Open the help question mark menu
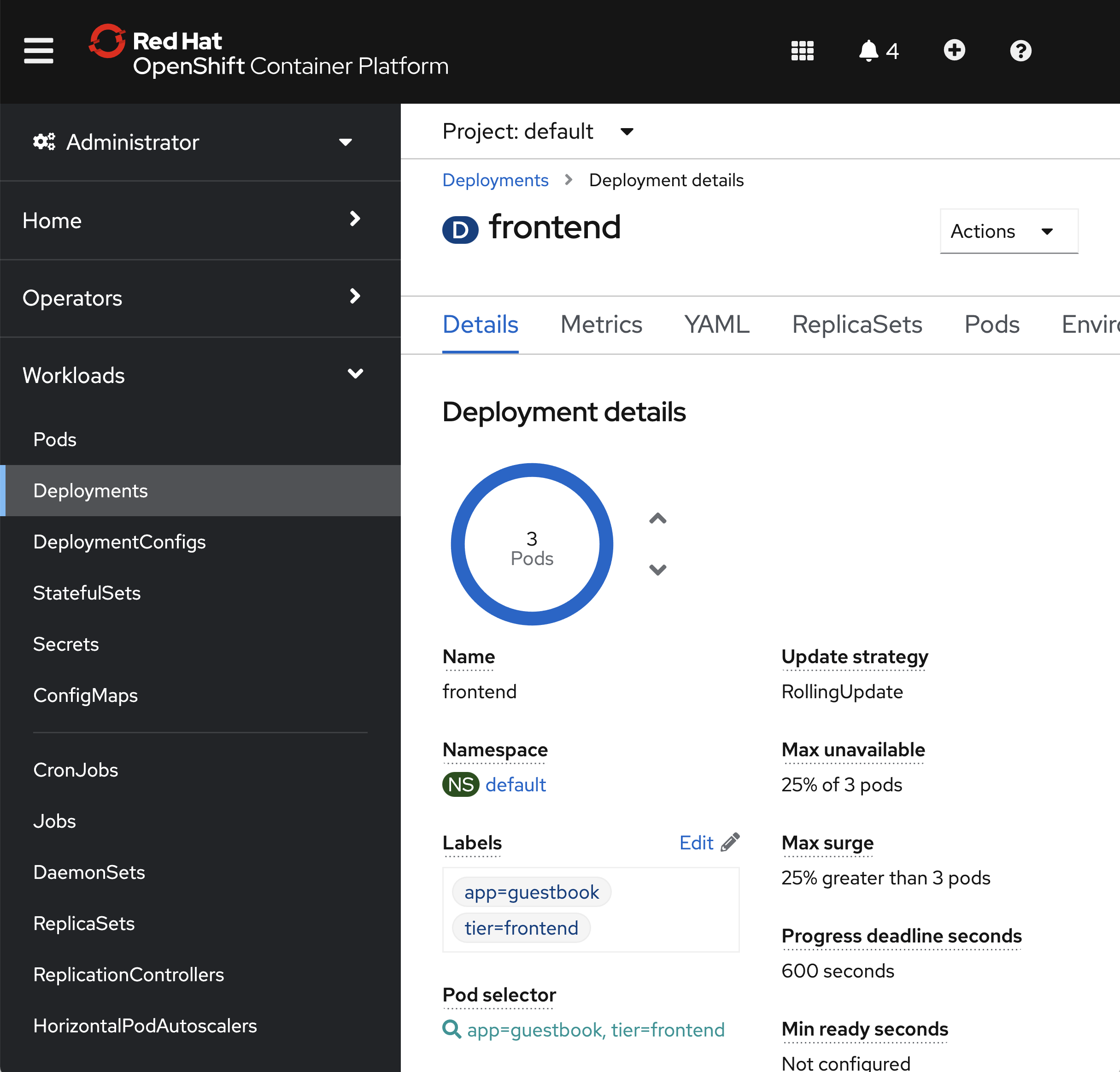This screenshot has height=1072, width=1120. click(1020, 51)
